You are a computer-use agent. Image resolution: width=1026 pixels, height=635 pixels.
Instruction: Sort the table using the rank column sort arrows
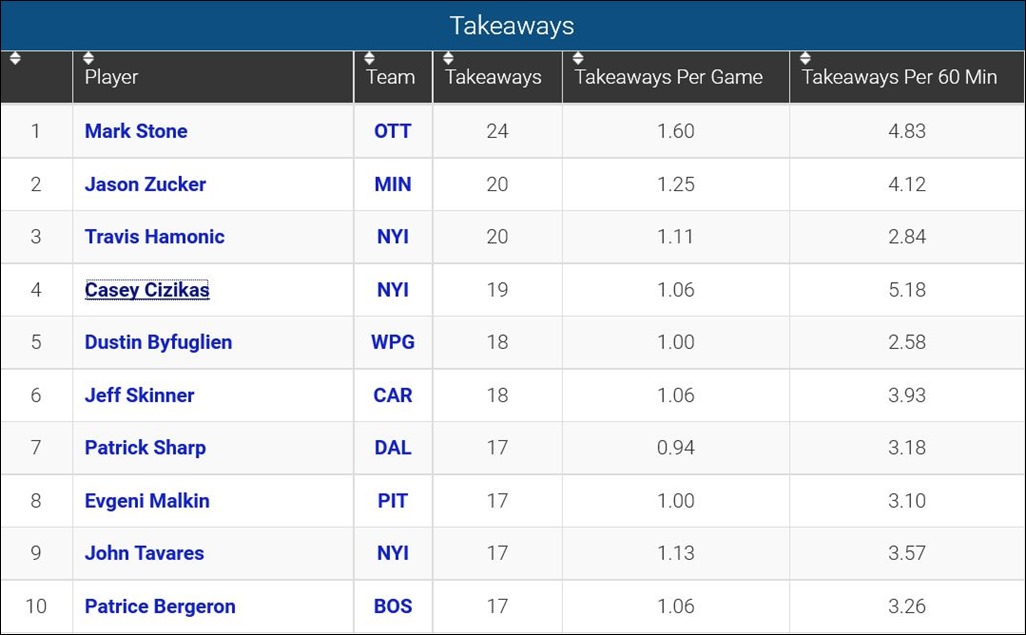[14, 58]
